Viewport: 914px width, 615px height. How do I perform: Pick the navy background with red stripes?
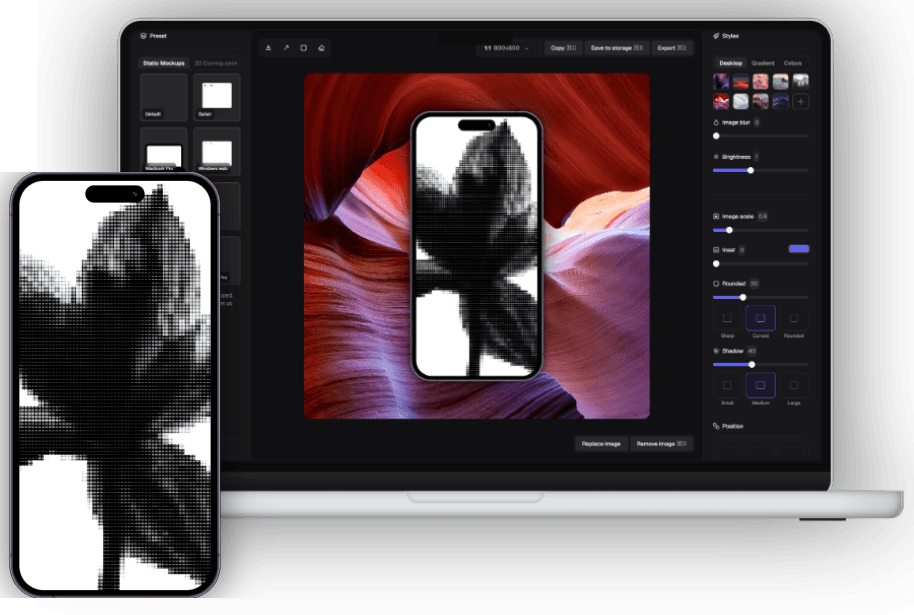pos(741,82)
